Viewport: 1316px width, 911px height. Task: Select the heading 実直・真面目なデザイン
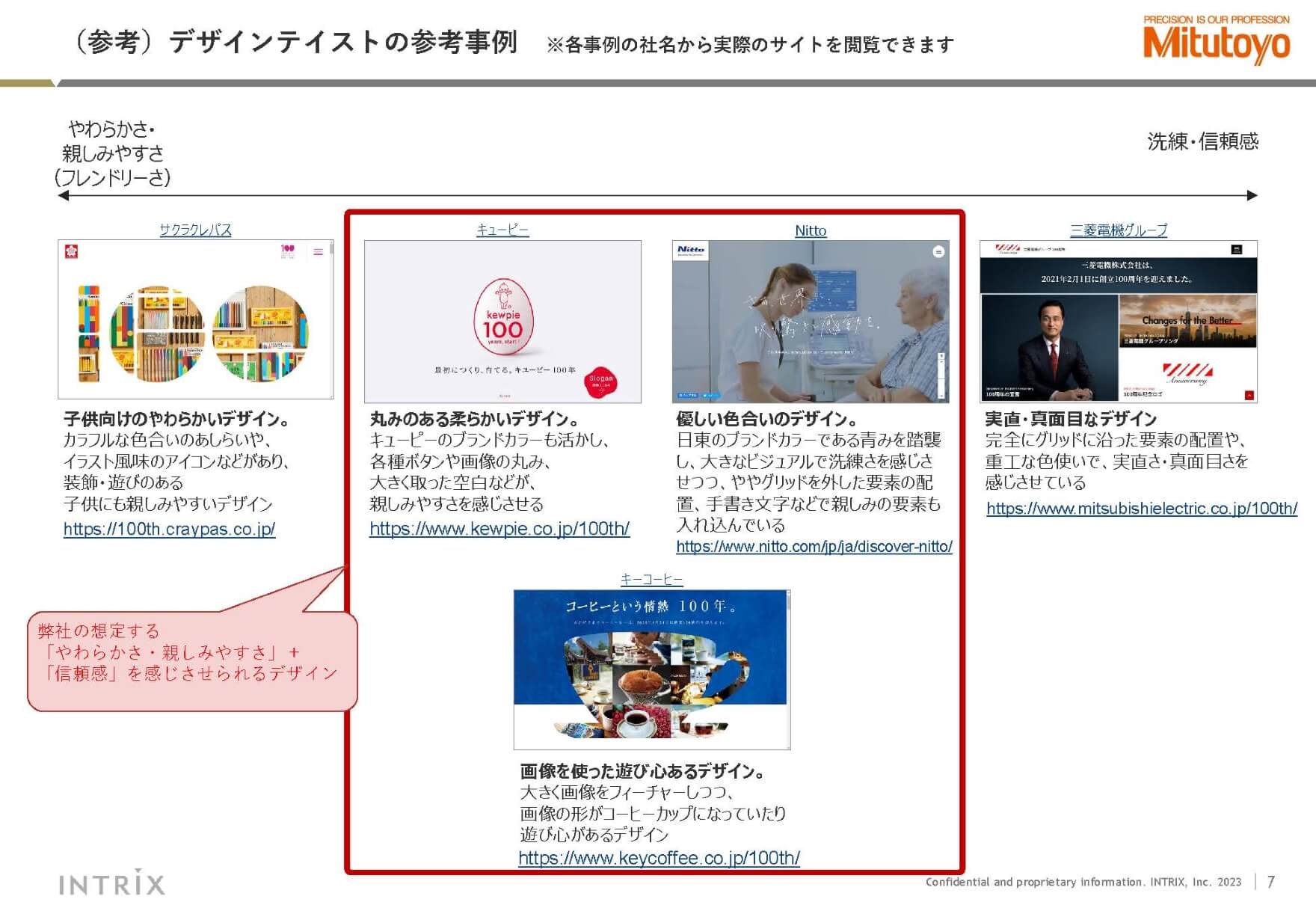pyautogui.click(x=1071, y=419)
